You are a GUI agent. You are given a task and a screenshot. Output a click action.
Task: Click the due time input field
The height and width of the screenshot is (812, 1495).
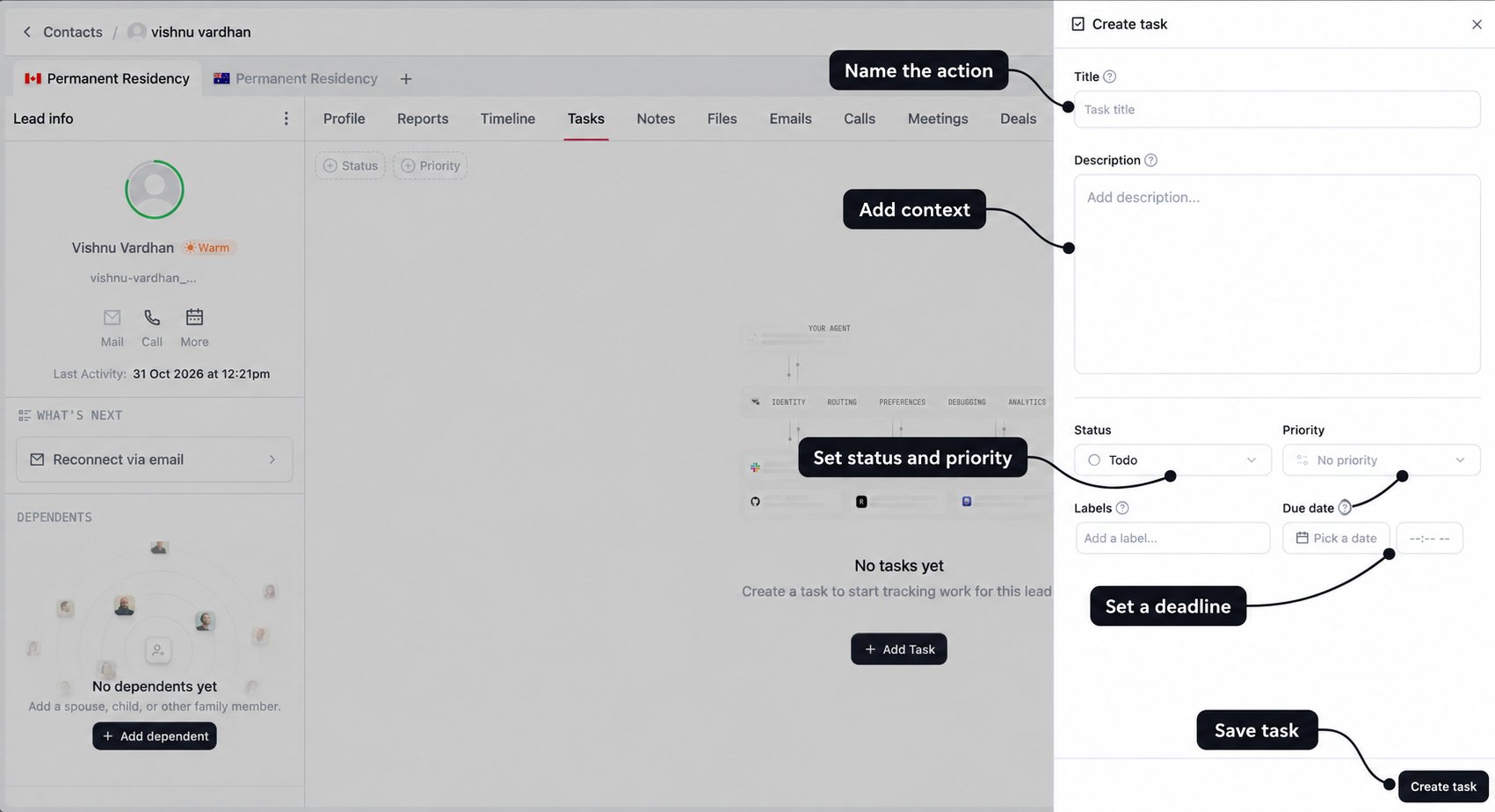point(1429,538)
